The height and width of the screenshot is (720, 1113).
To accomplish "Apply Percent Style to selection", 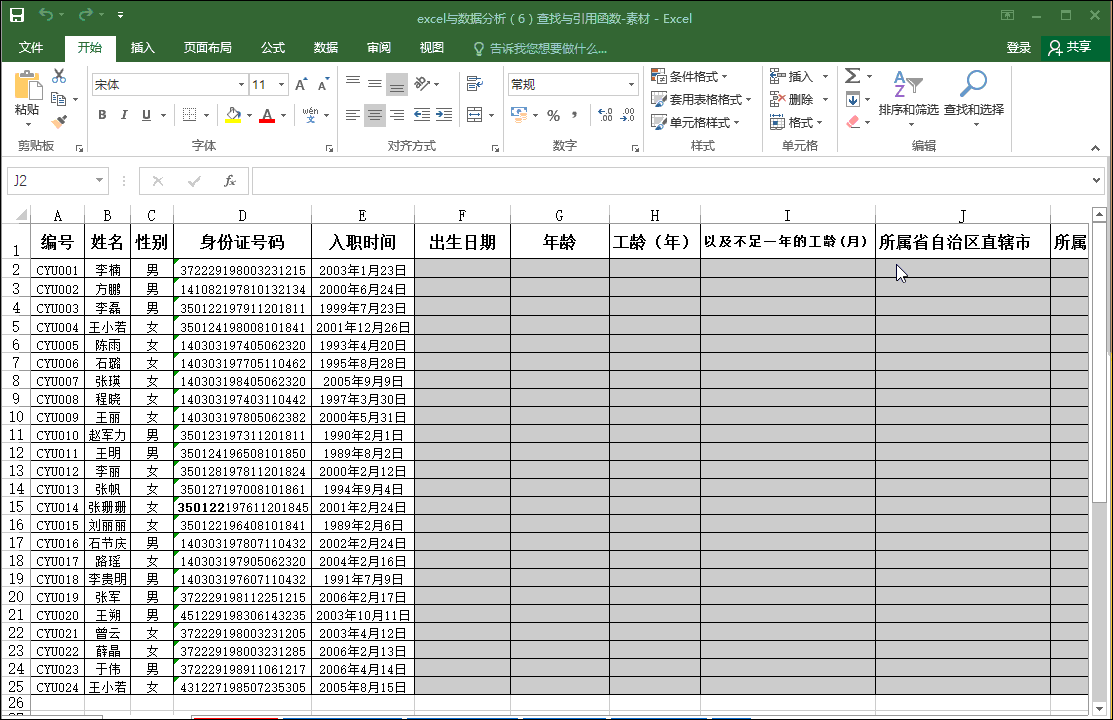I will pyautogui.click(x=552, y=116).
